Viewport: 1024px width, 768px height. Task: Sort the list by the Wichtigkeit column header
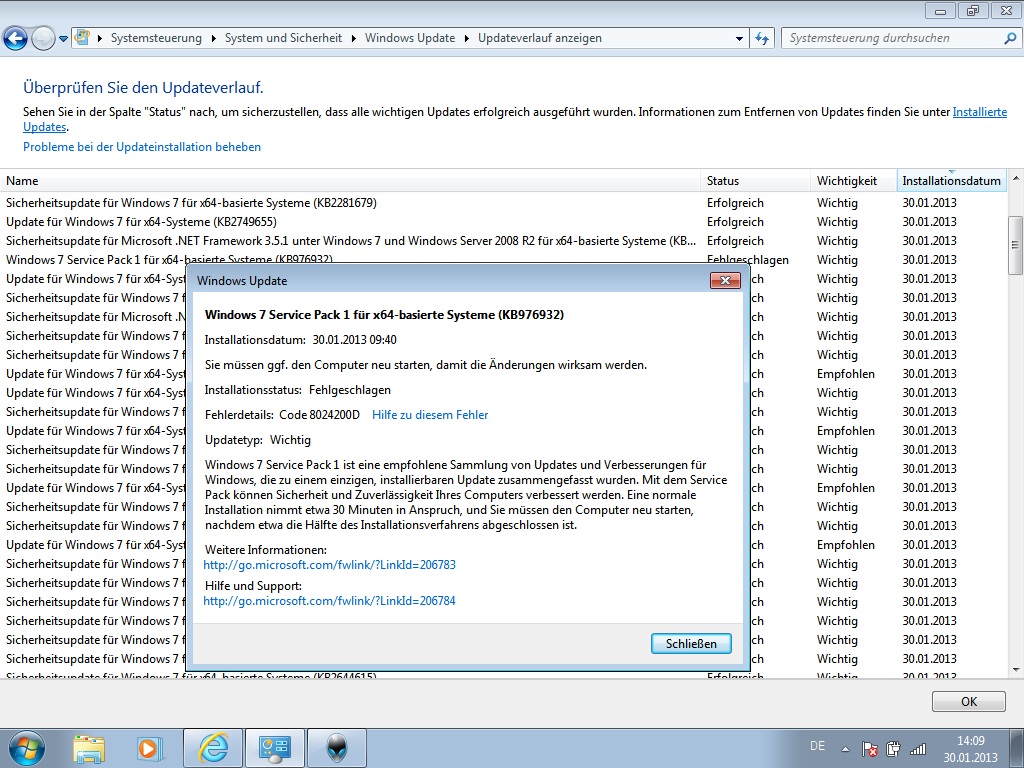coord(854,181)
